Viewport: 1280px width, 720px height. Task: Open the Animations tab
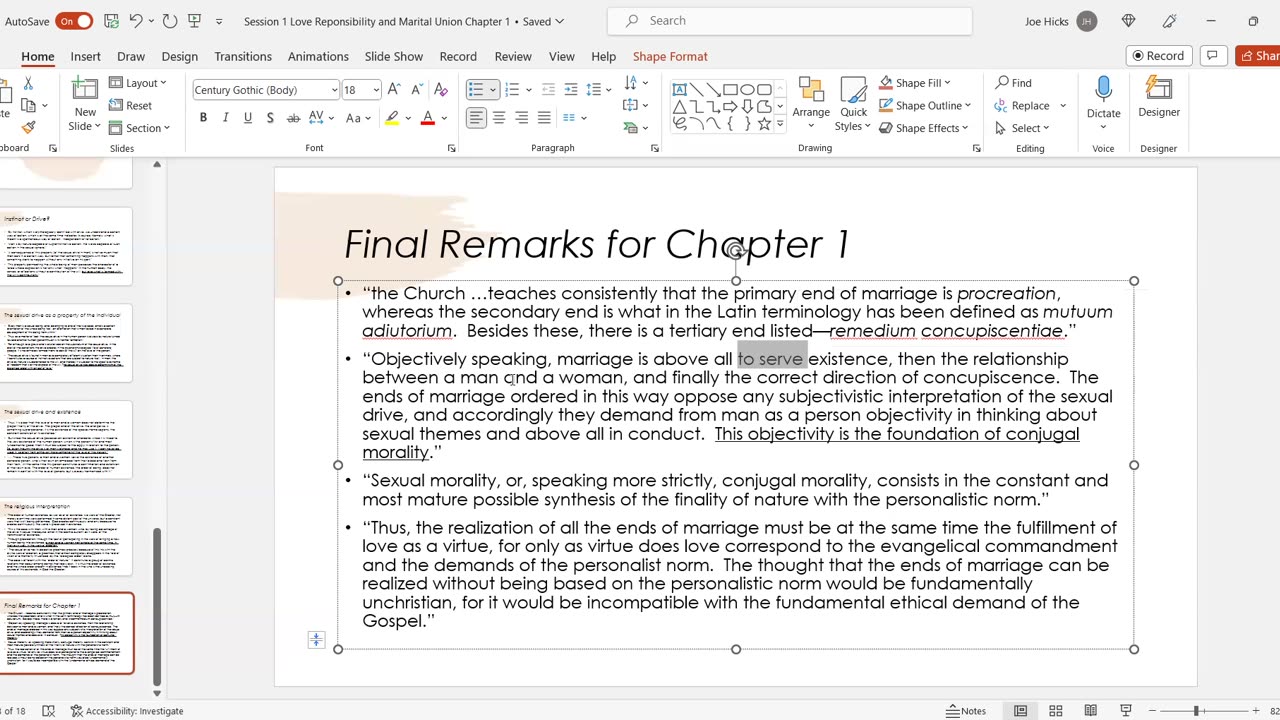pos(318,57)
